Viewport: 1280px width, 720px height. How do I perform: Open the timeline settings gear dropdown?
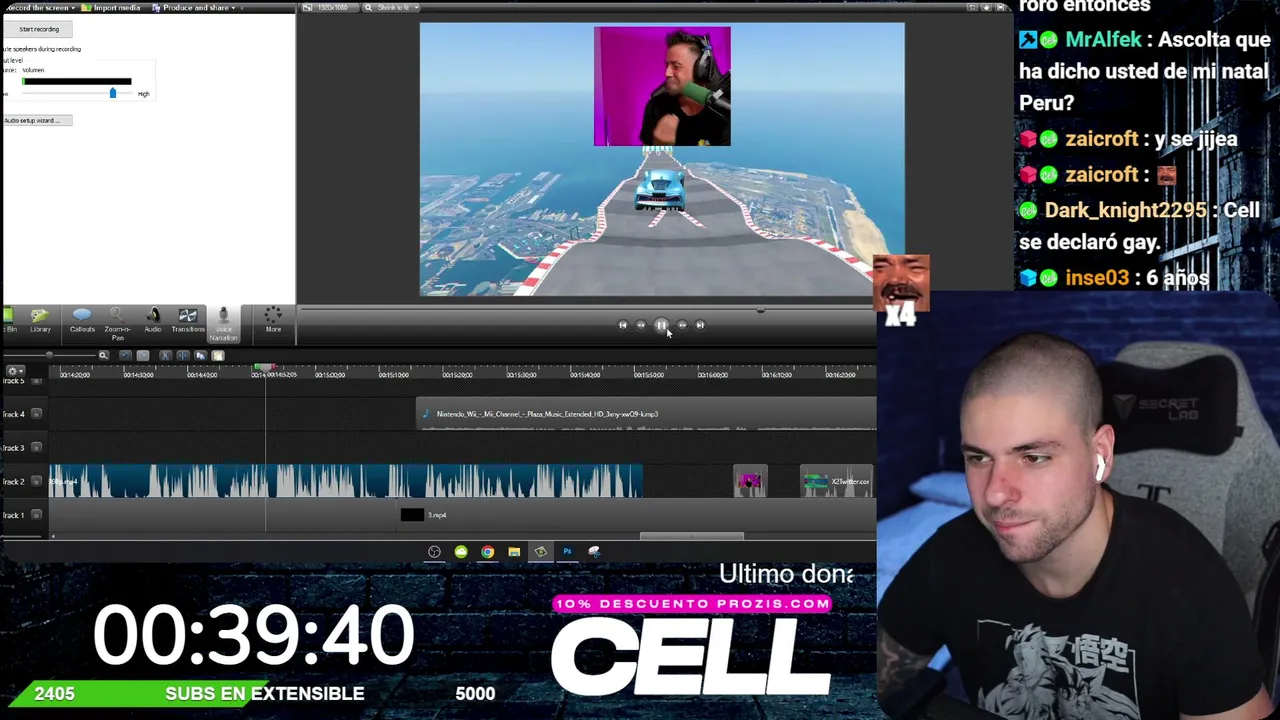tap(14, 371)
